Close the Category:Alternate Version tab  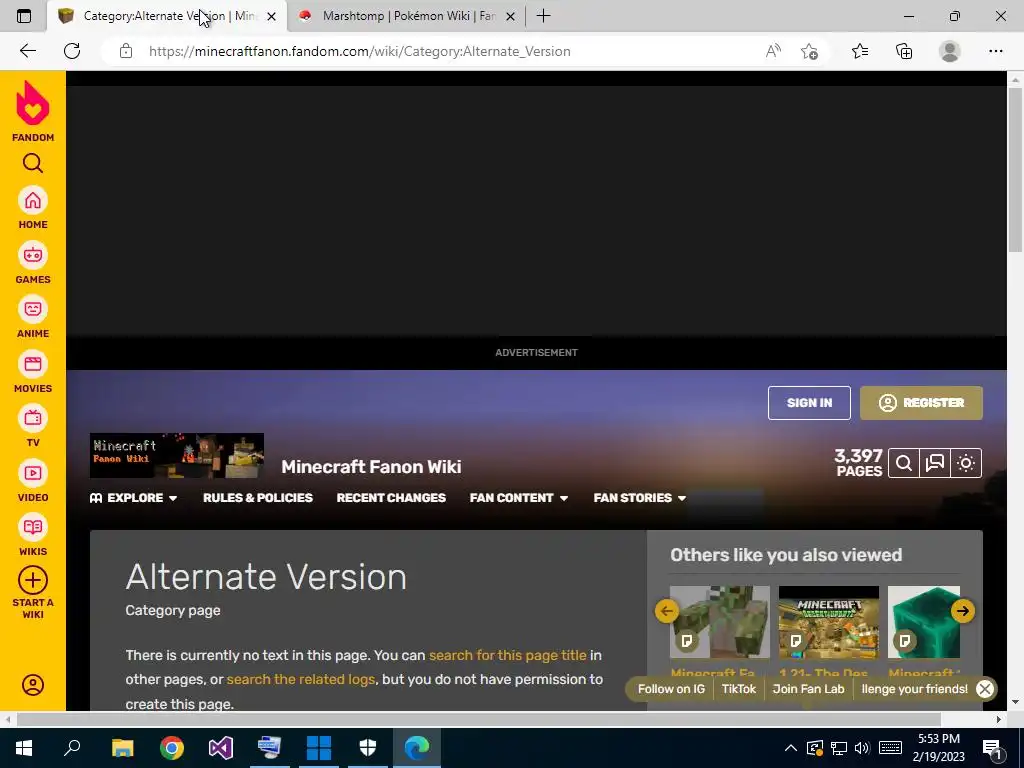(272, 16)
